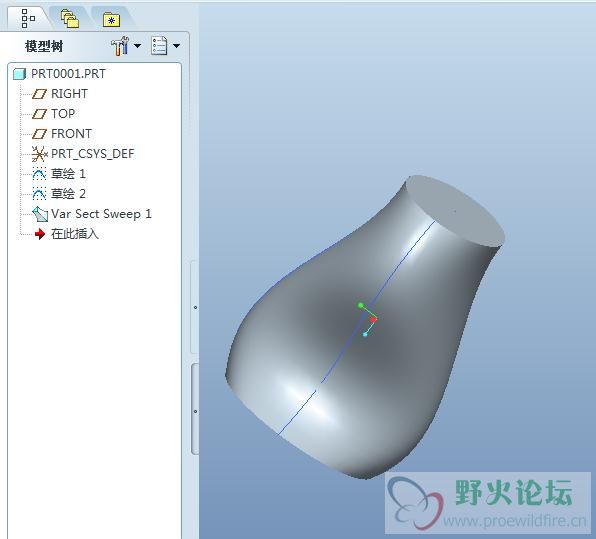Select the Model Tree tab icon
This screenshot has height=539, width=596.
27,18
